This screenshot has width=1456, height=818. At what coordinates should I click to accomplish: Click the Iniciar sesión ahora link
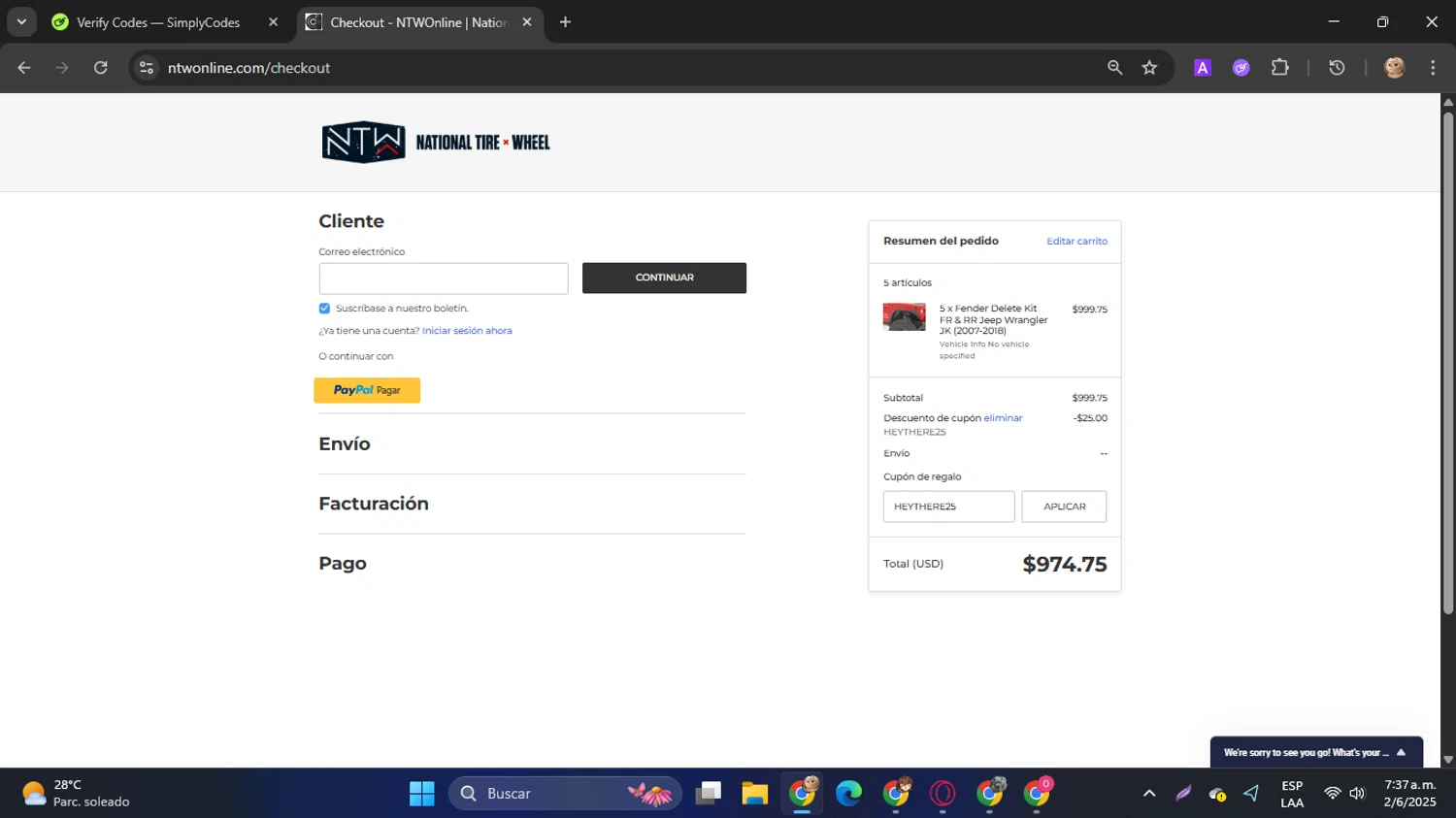tap(467, 331)
